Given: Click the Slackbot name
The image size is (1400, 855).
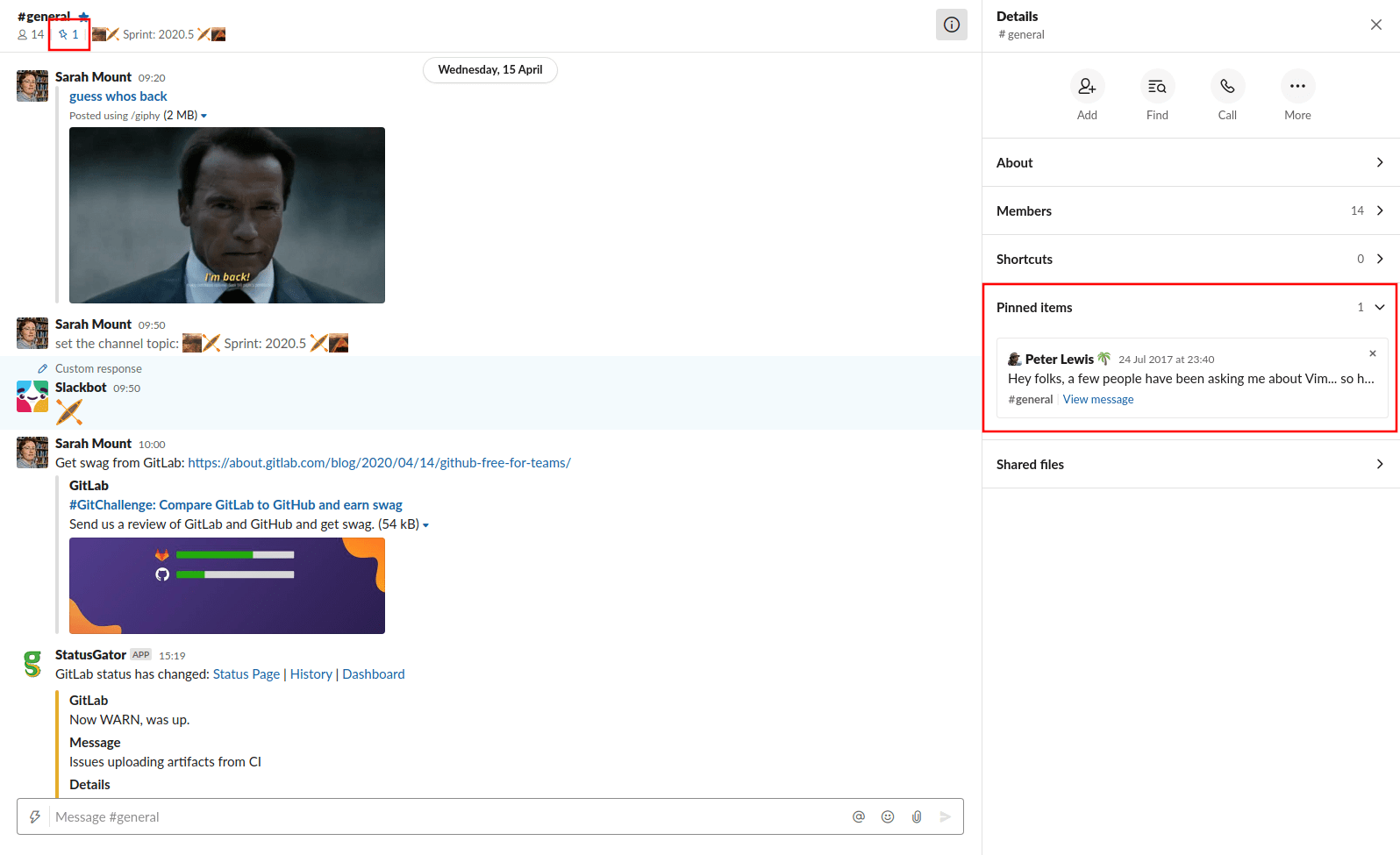Looking at the screenshot, I should point(81,388).
